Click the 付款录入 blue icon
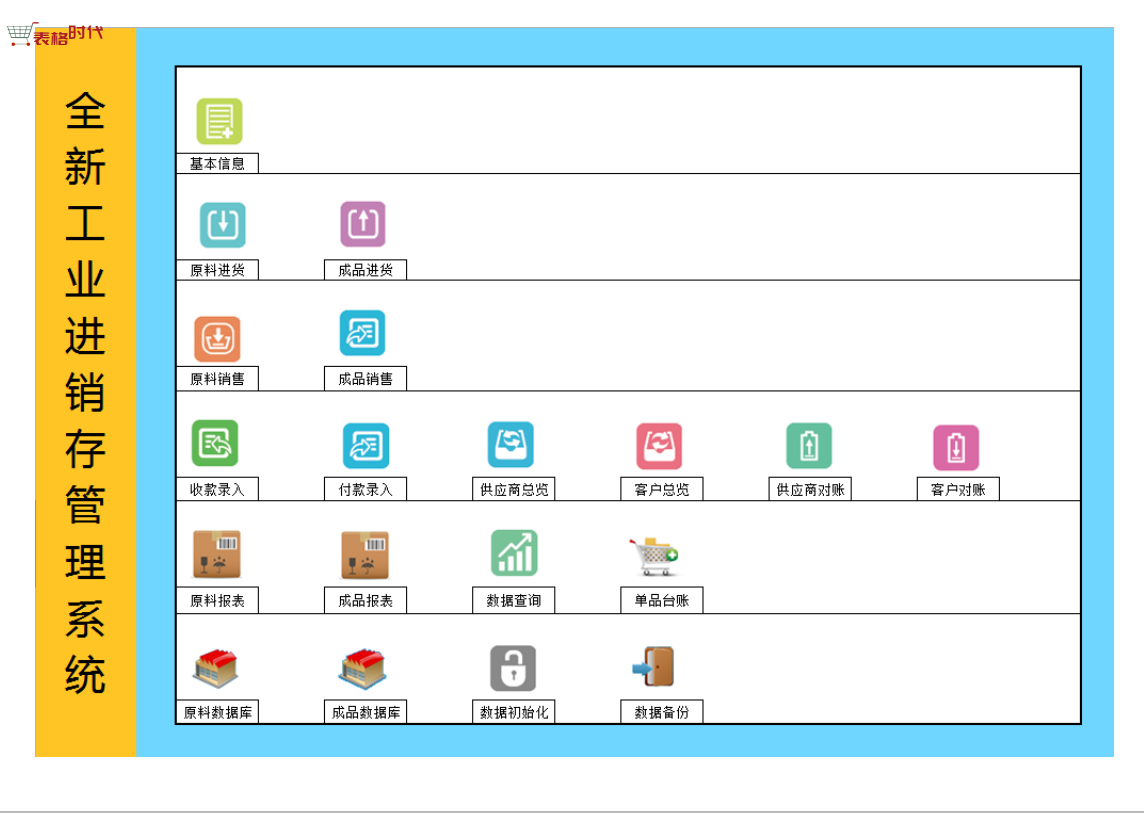The image size is (1144, 813). [366, 446]
